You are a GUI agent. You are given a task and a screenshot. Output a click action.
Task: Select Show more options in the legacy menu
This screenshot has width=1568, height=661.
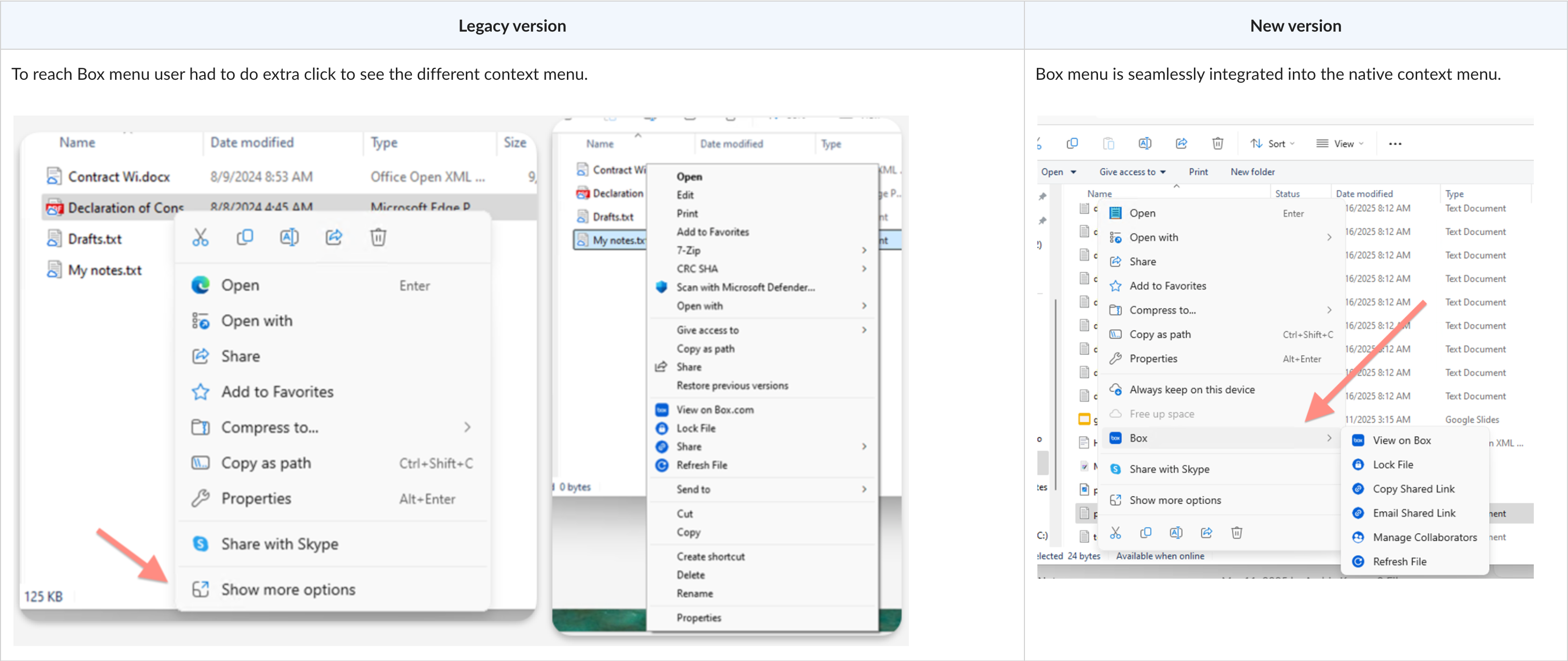[287, 588]
